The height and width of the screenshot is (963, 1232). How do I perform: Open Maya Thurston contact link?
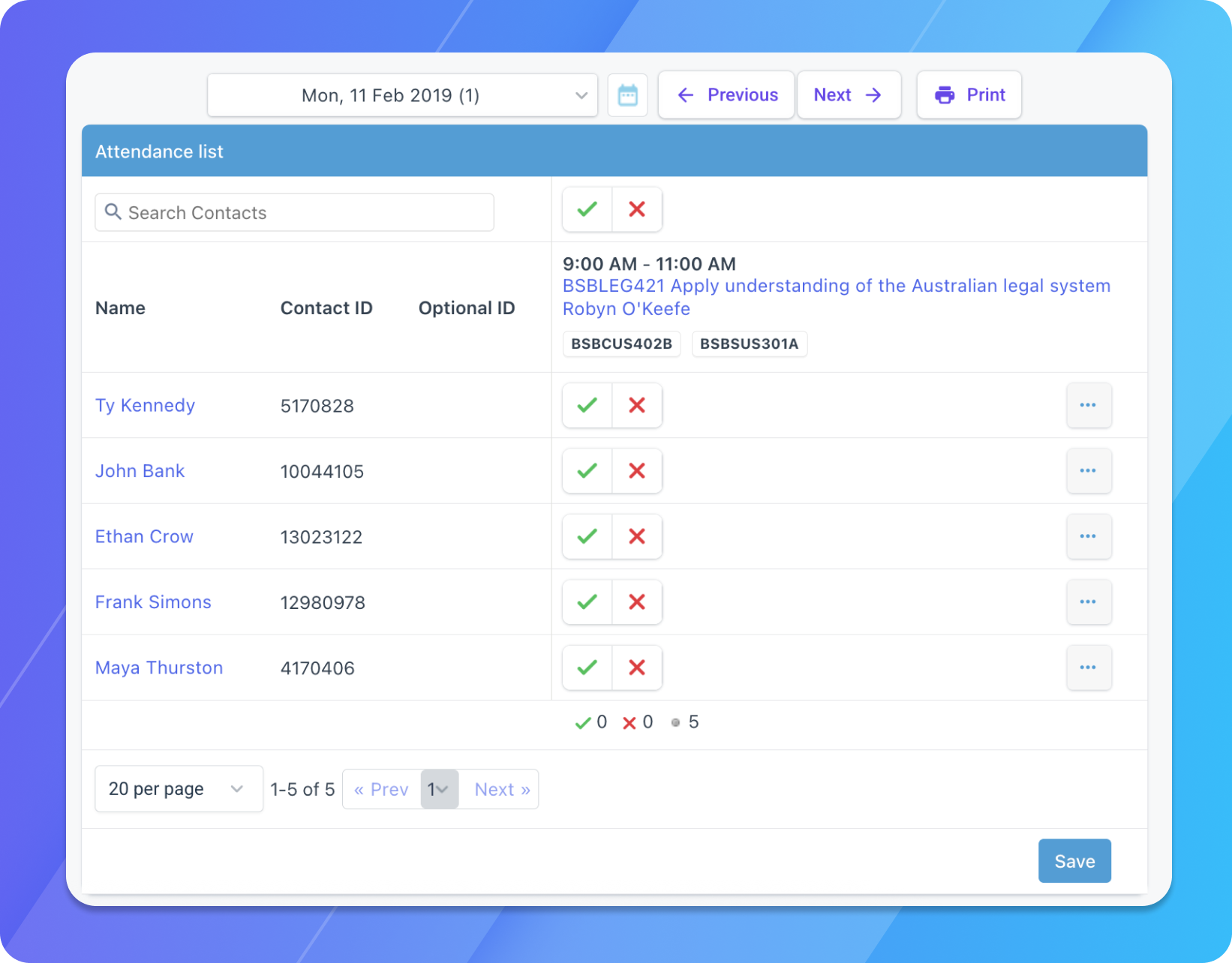[x=159, y=667]
